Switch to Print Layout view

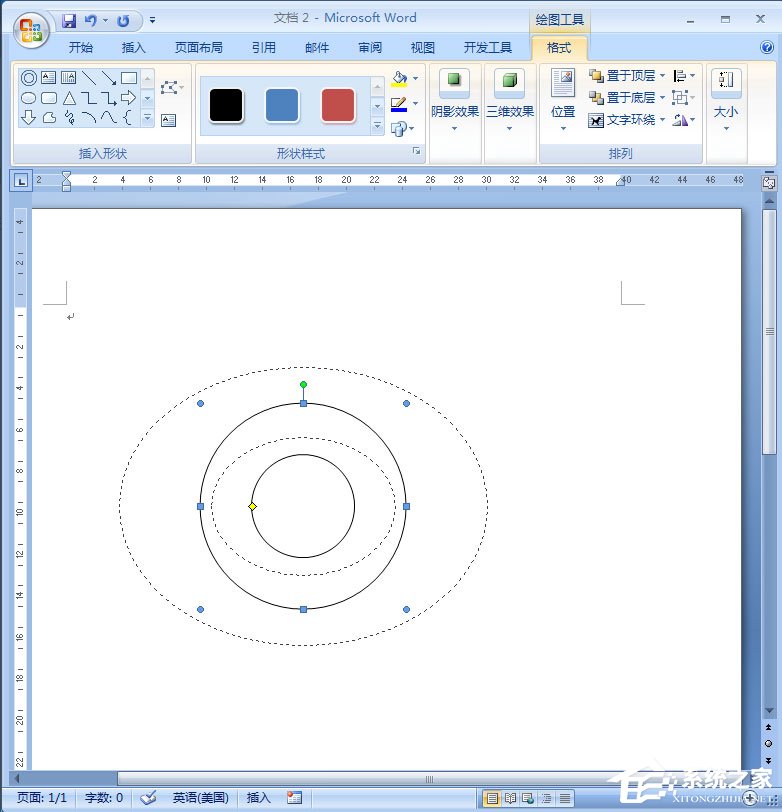(x=492, y=798)
